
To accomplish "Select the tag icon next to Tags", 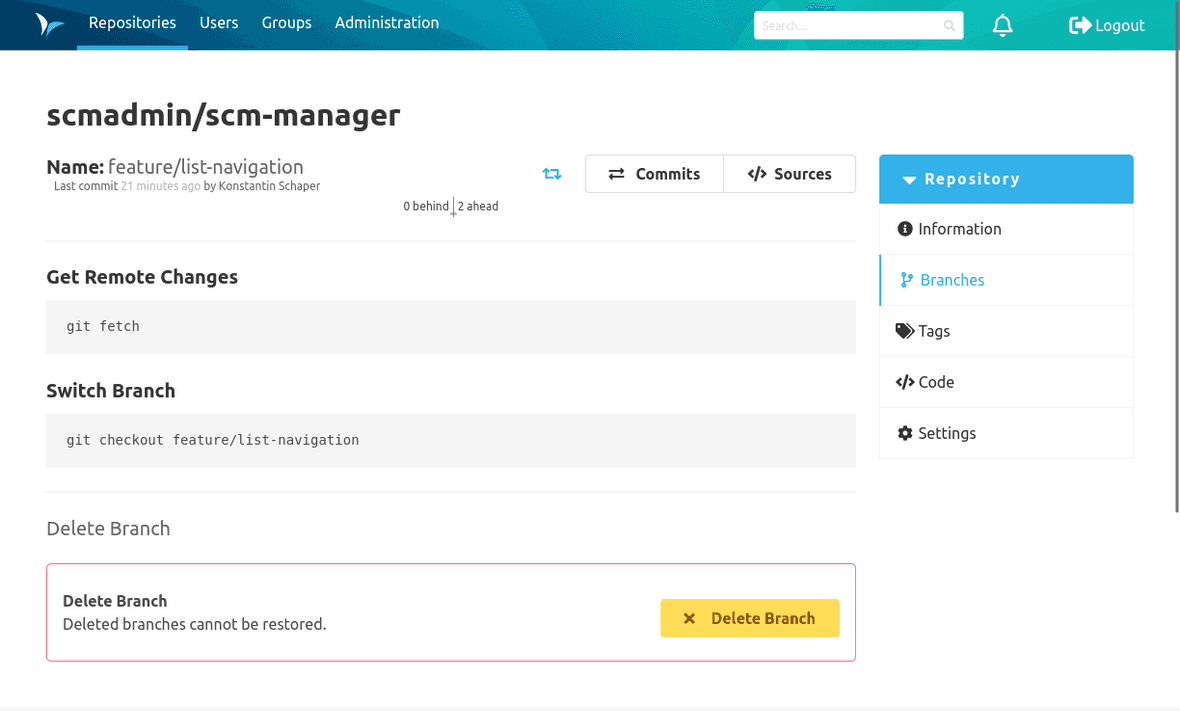I will pos(905,330).
